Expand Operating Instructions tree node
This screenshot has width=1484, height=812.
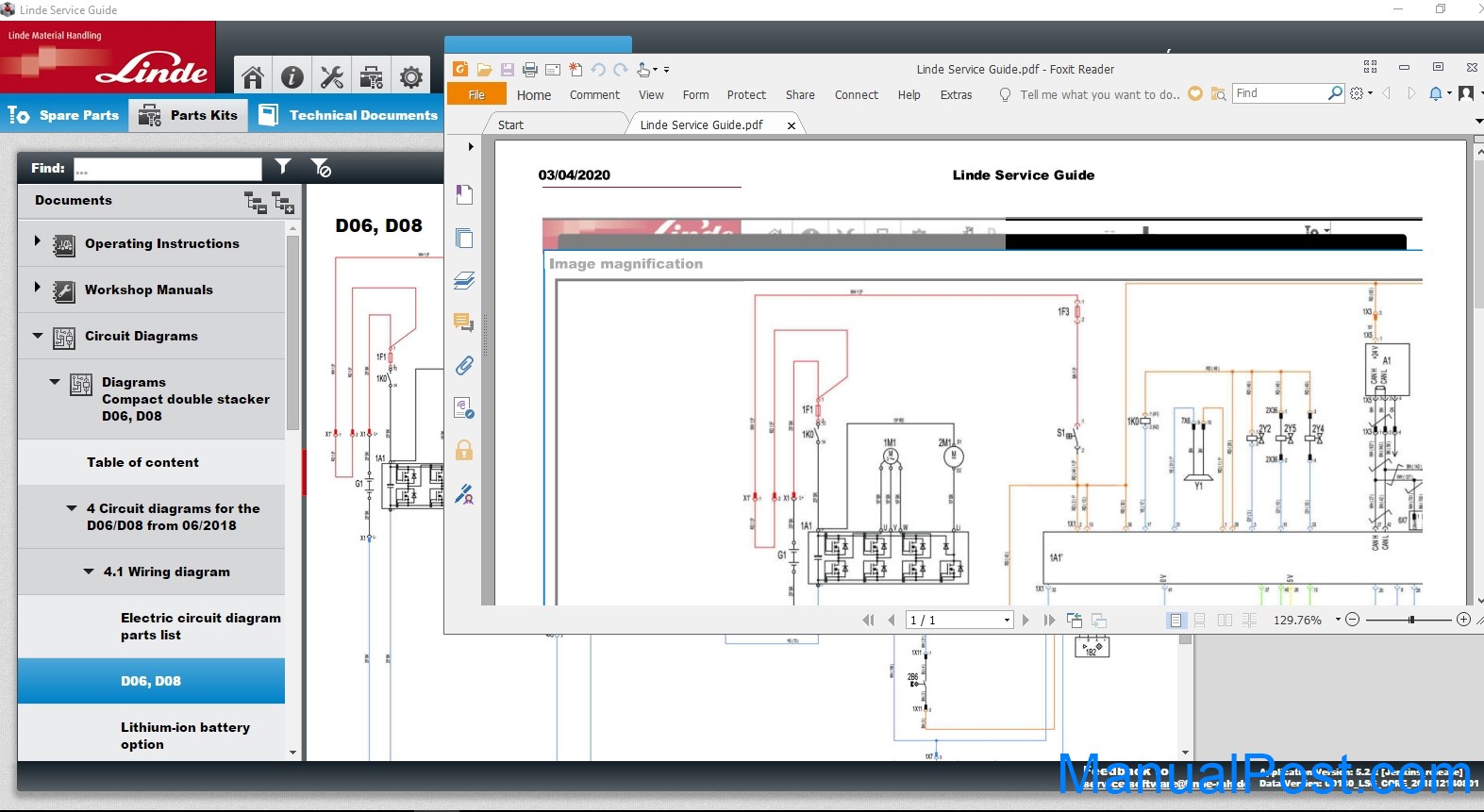click(x=37, y=240)
